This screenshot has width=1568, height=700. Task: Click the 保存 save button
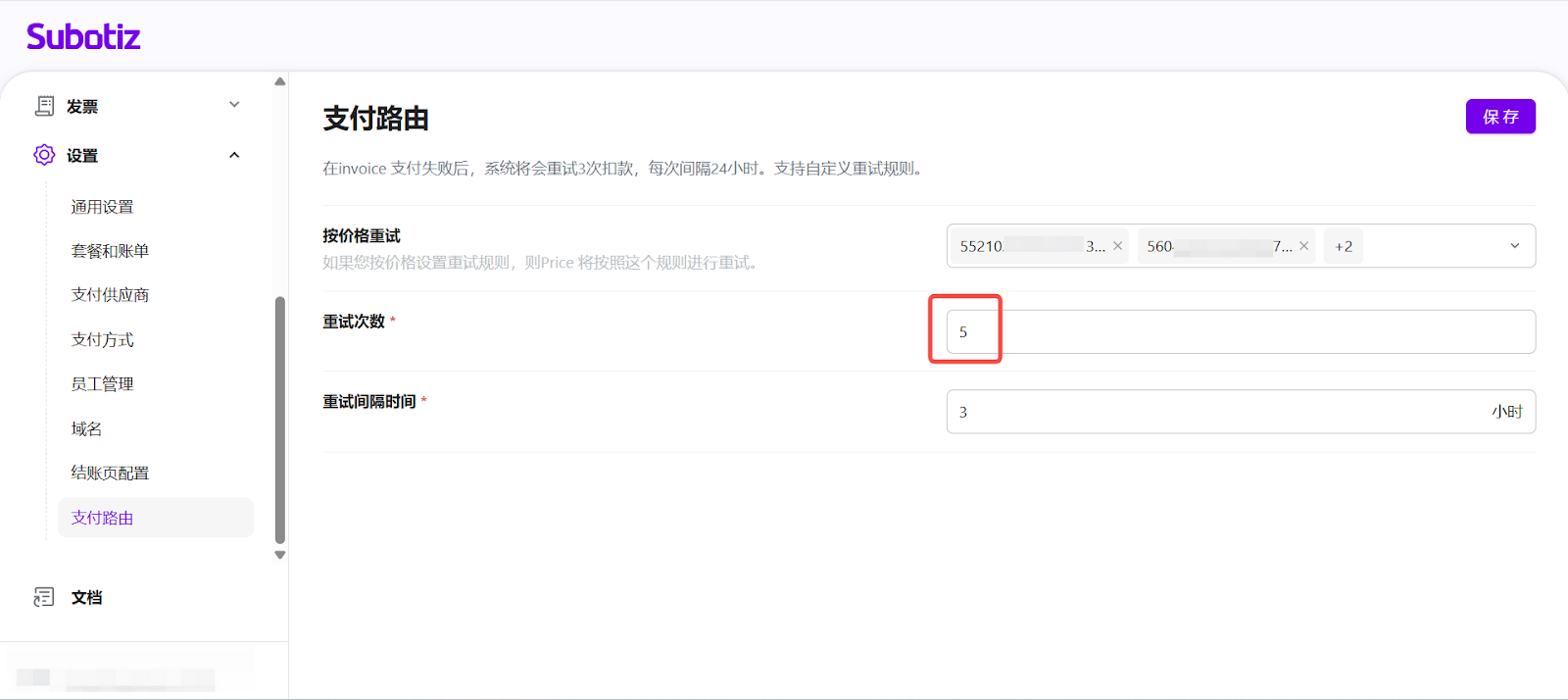[x=1499, y=117]
